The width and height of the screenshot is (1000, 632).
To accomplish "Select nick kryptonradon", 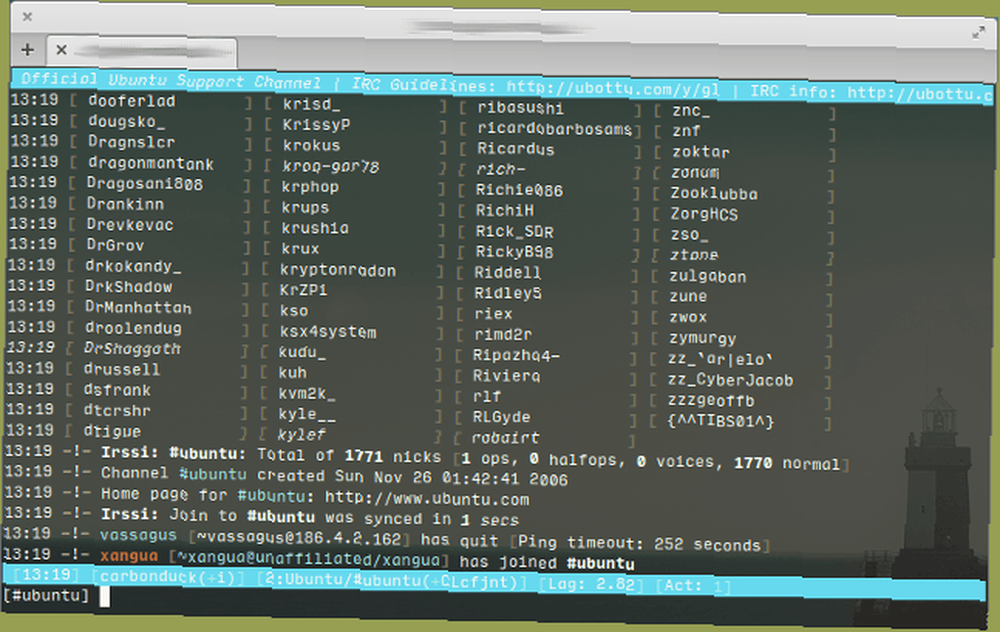I will 338,270.
